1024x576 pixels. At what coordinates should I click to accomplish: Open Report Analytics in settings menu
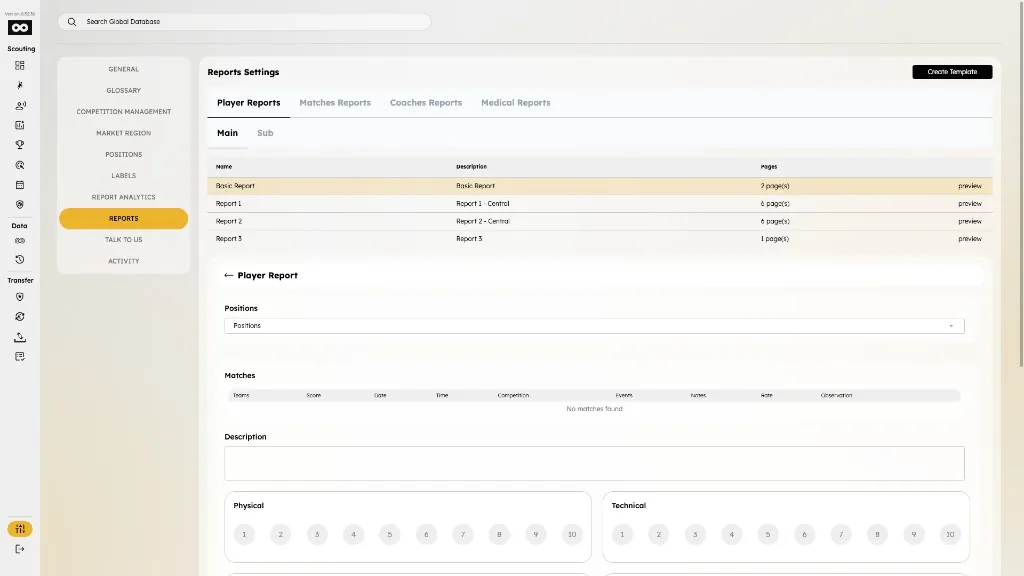point(123,197)
